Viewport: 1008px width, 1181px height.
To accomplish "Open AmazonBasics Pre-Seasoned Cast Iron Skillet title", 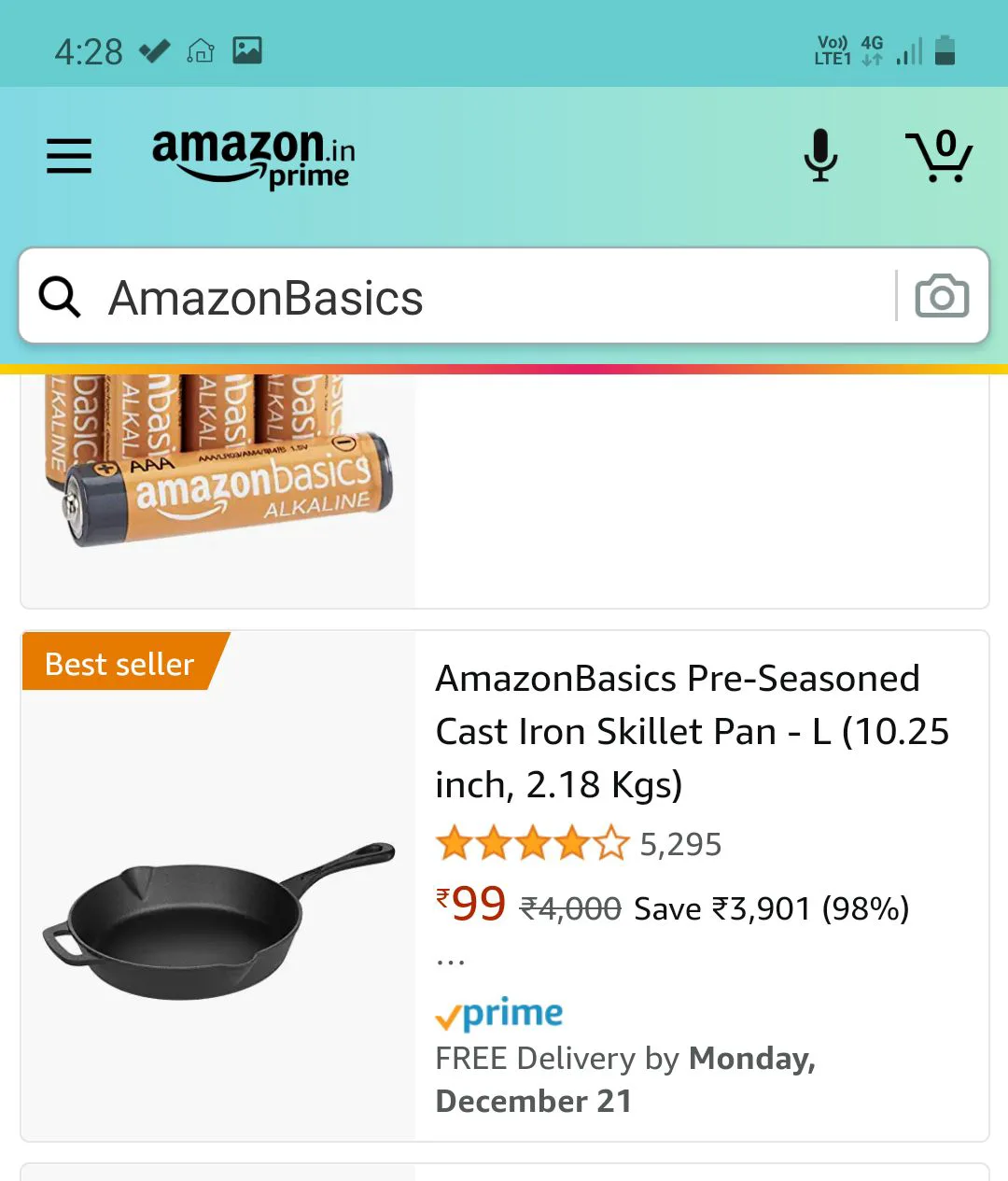I will [x=691, y=731].
